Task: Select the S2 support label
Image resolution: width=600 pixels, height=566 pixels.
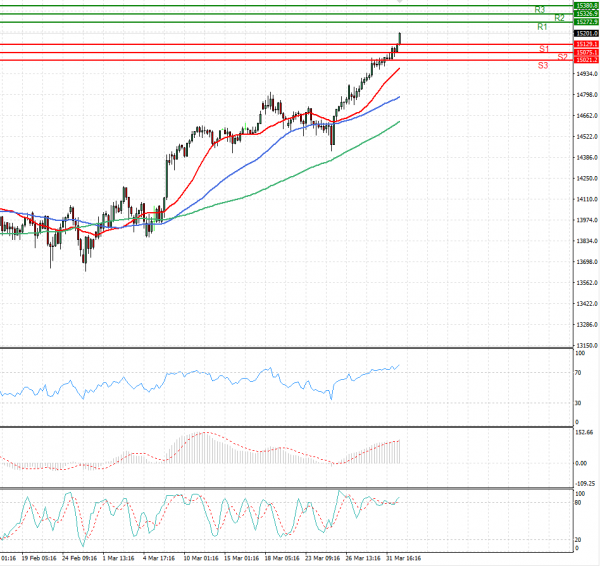Action: (562, 57)
